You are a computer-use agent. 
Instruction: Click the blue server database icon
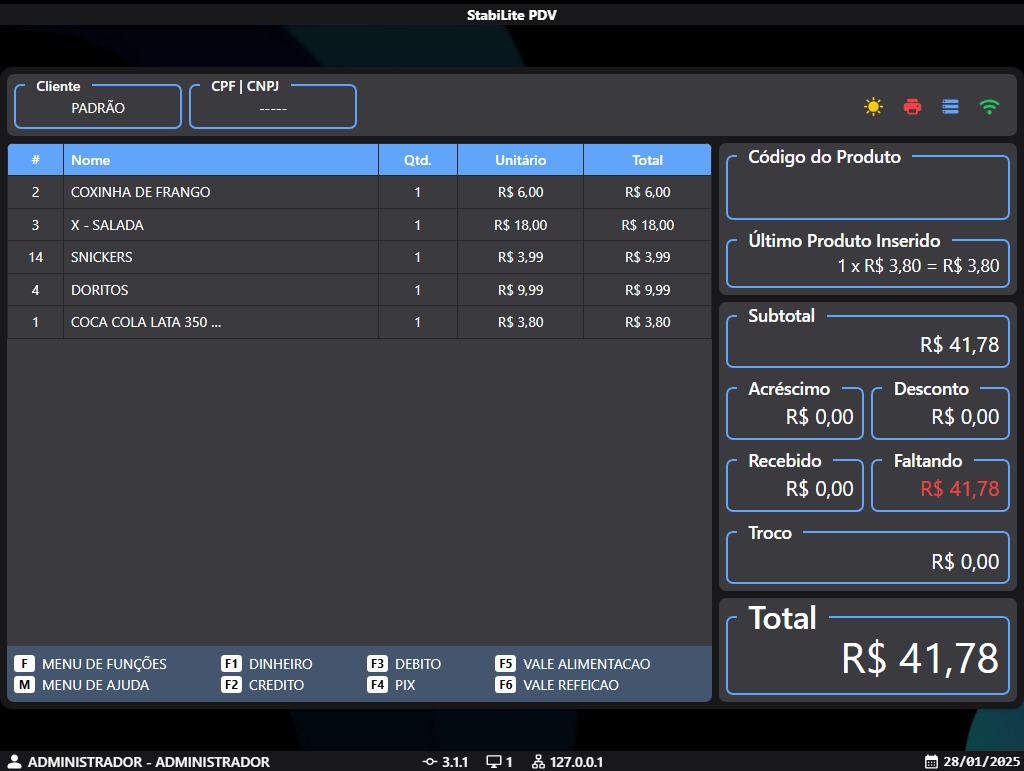click(x=950, y=107)
